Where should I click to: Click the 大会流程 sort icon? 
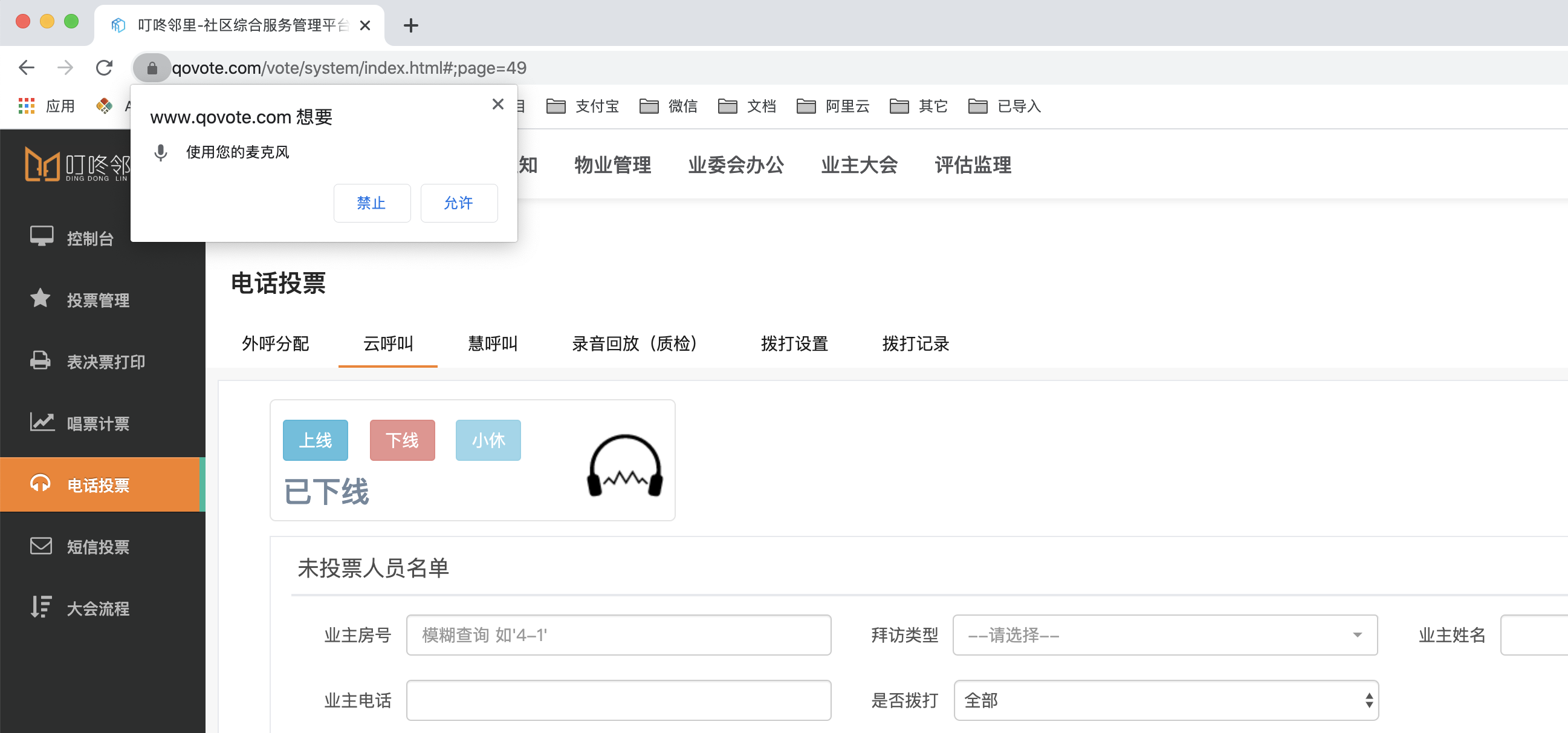40,607
